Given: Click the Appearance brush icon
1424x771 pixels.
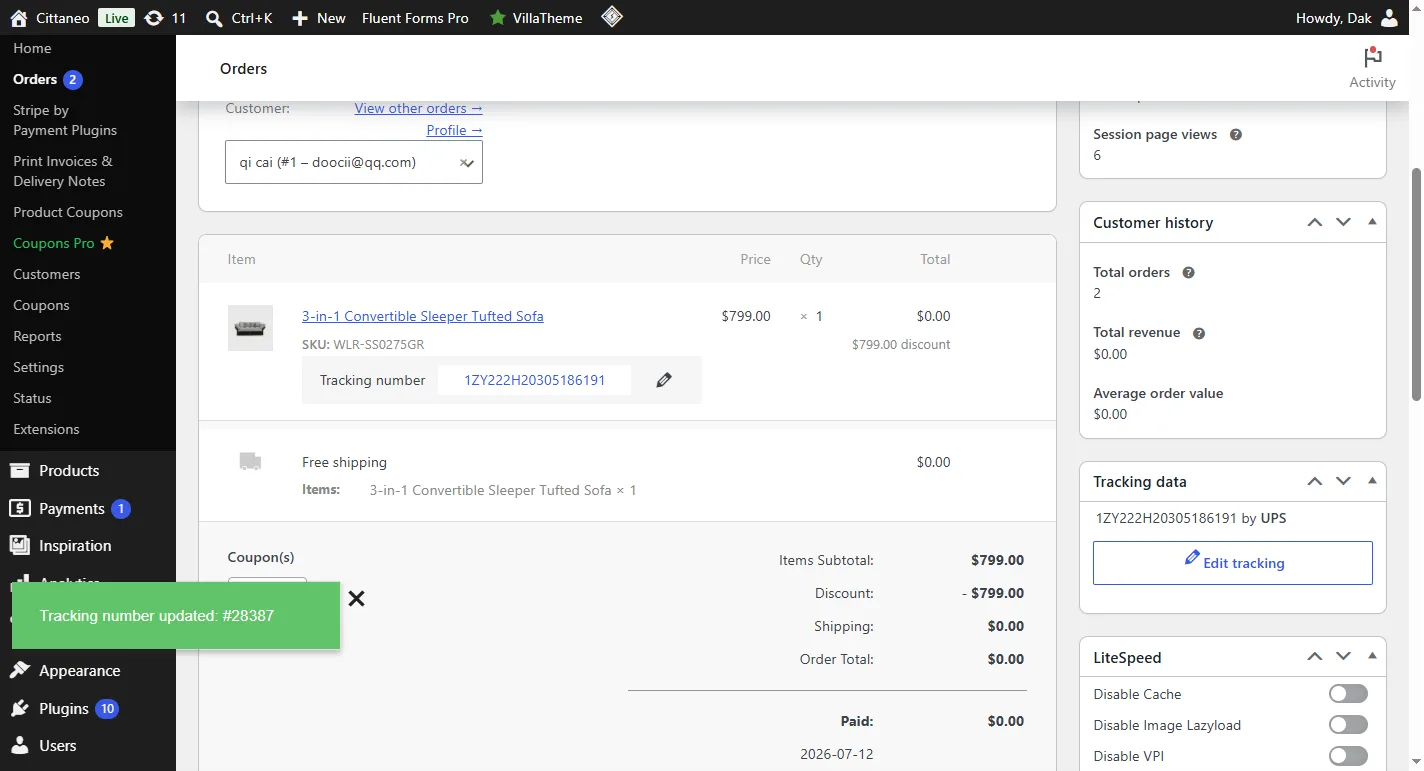Looking at the screenshot, I should [x=19, y=670].
